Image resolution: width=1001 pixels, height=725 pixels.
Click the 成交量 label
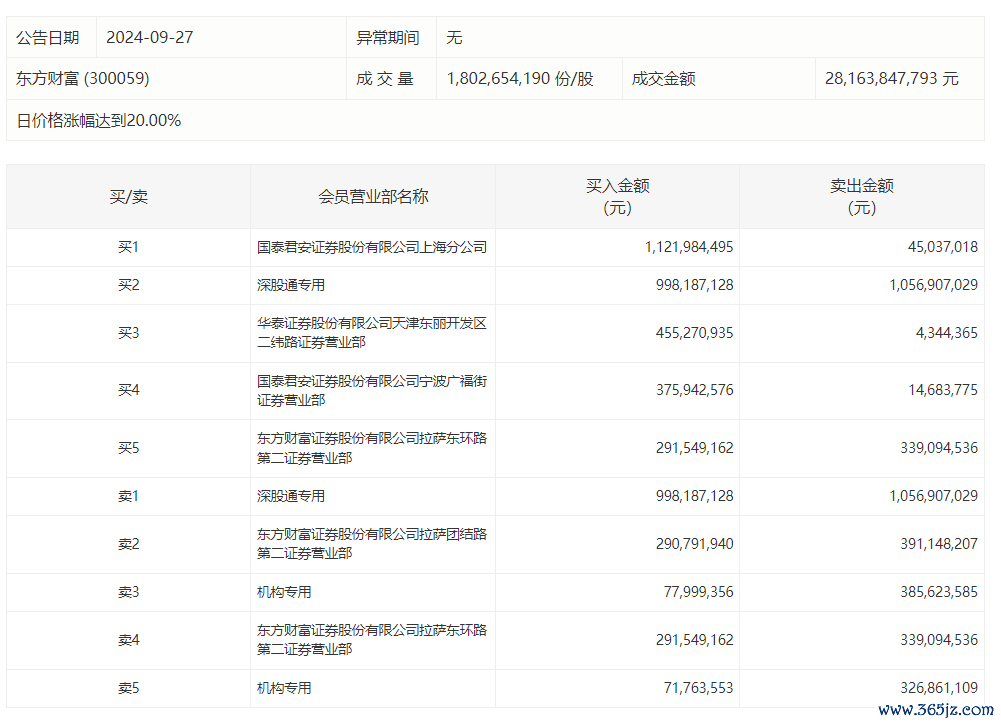[x=385, y=78]
